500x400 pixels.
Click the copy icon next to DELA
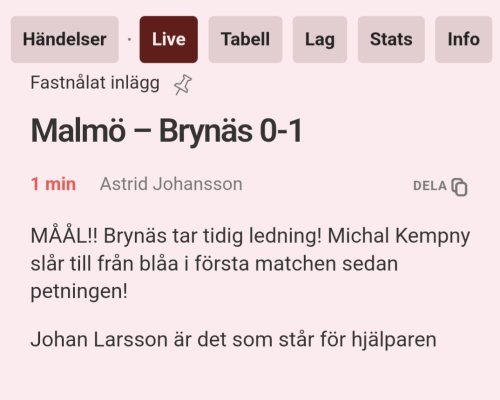pos(459,187)
